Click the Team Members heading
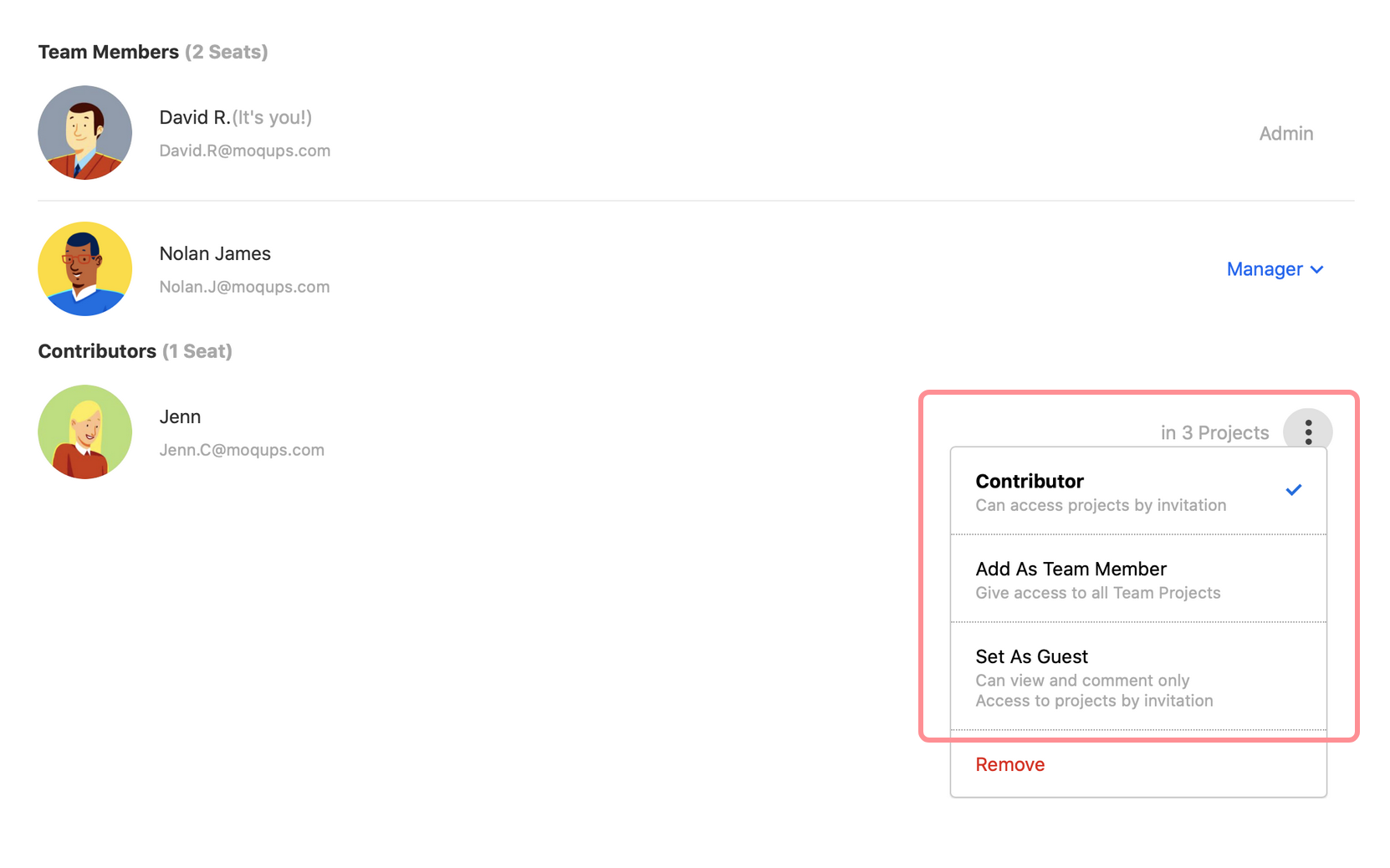The image size is (1390, 868). 109,52
